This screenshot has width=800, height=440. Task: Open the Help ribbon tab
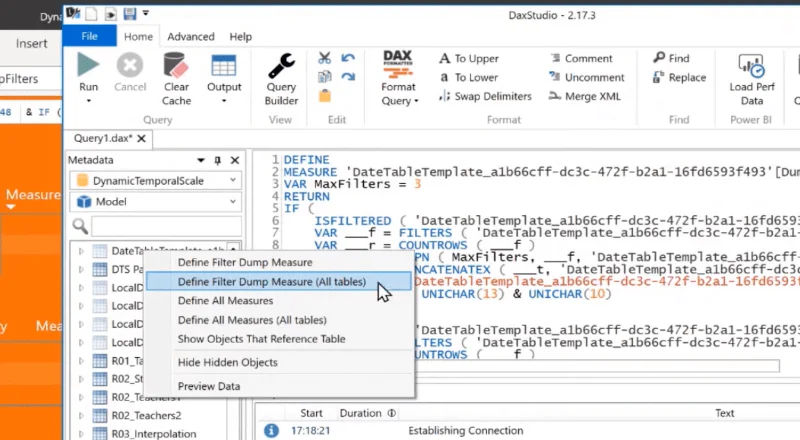240,37
